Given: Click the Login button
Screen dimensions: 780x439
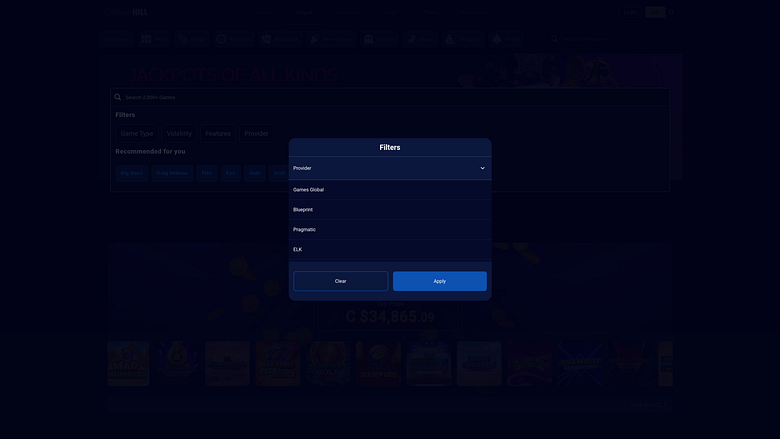Looking at the screenshot, I should 630,12.
